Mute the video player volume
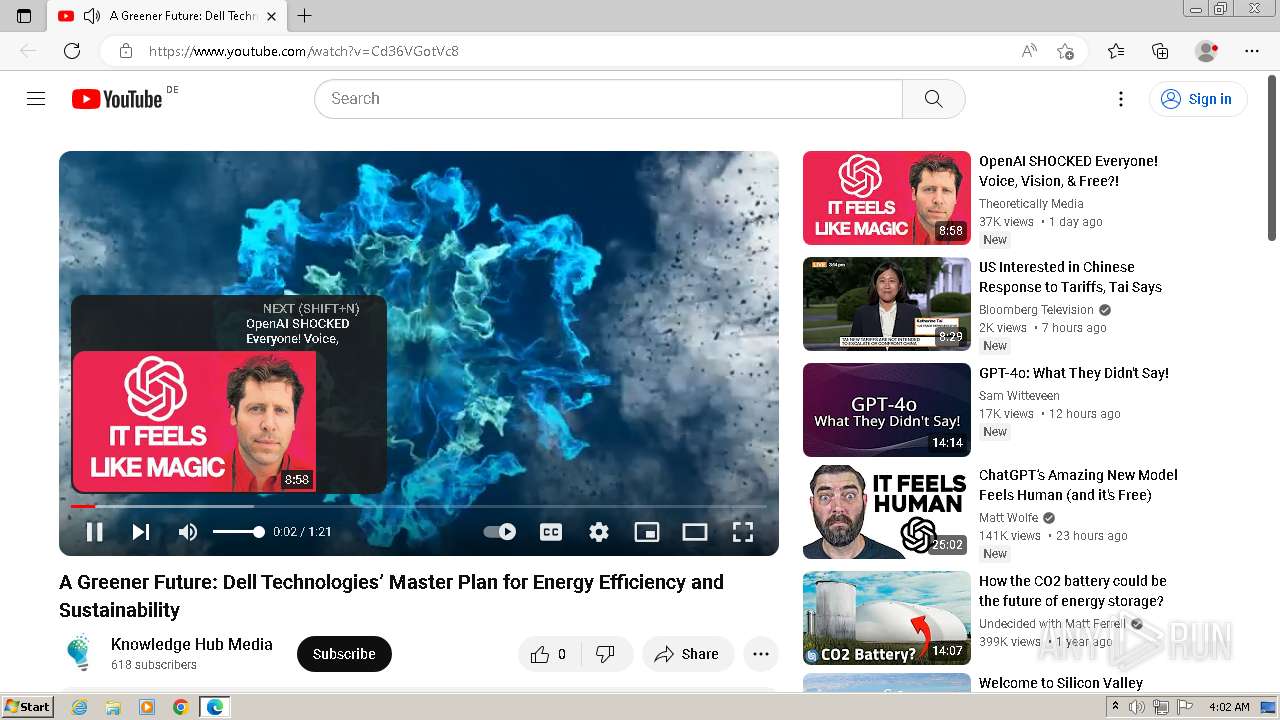Screen dimensions: 1280x720 (x=188, y=532)
